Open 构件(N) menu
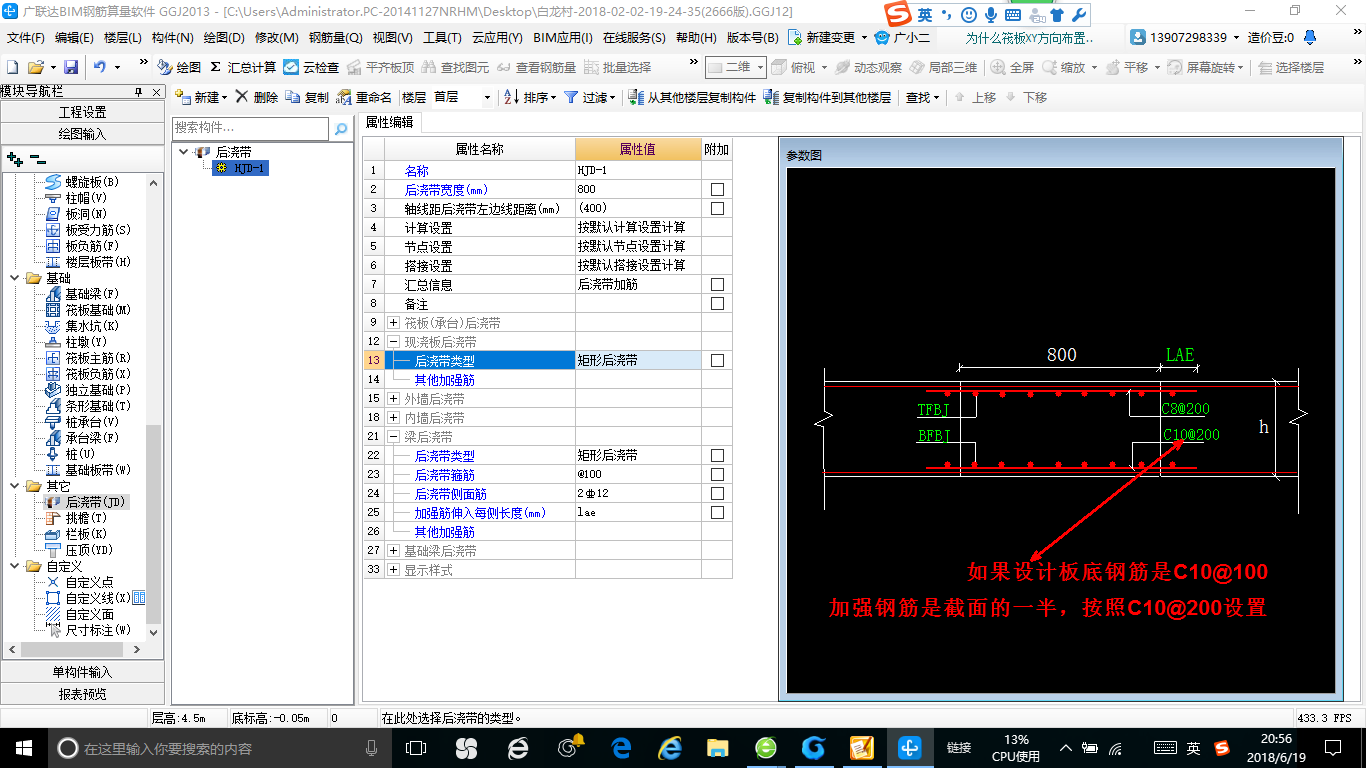1366x768 pixels. 172,38
